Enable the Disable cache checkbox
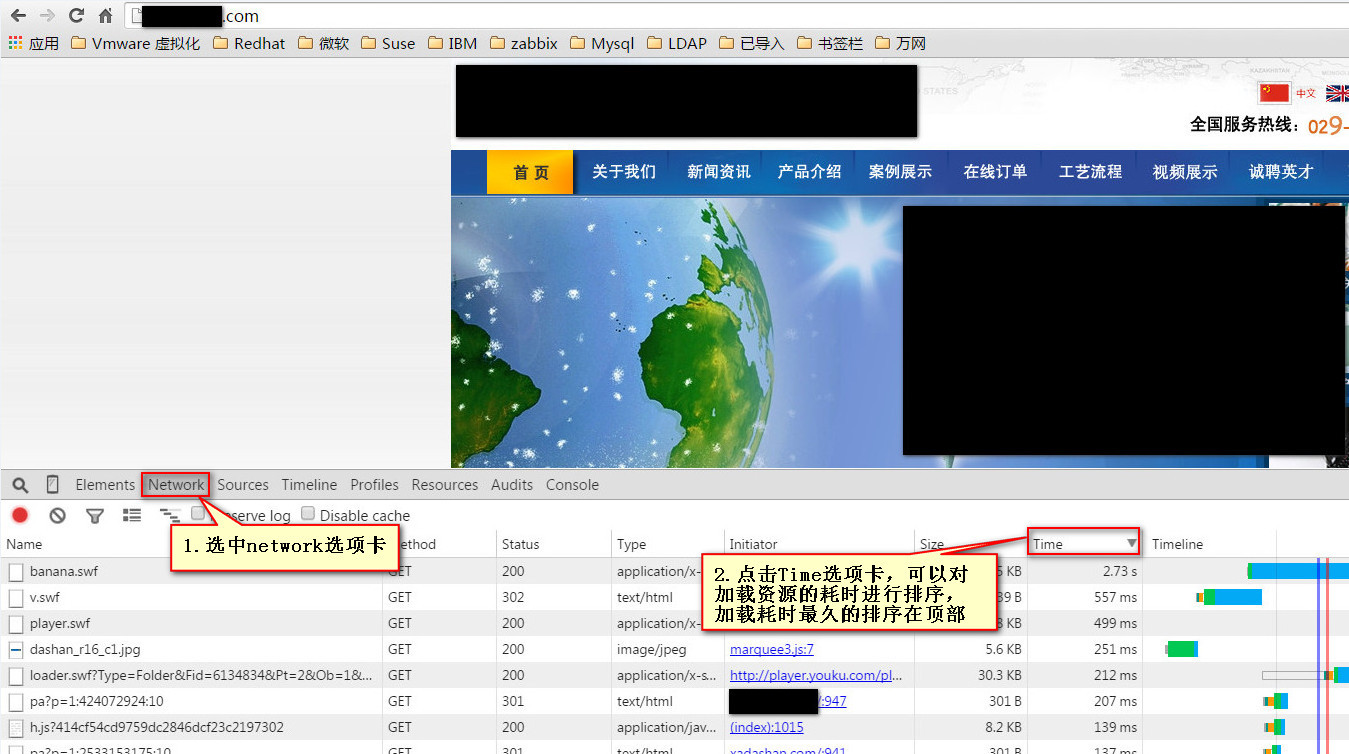This screenshot has width=1349, height=754. (307, 515)
